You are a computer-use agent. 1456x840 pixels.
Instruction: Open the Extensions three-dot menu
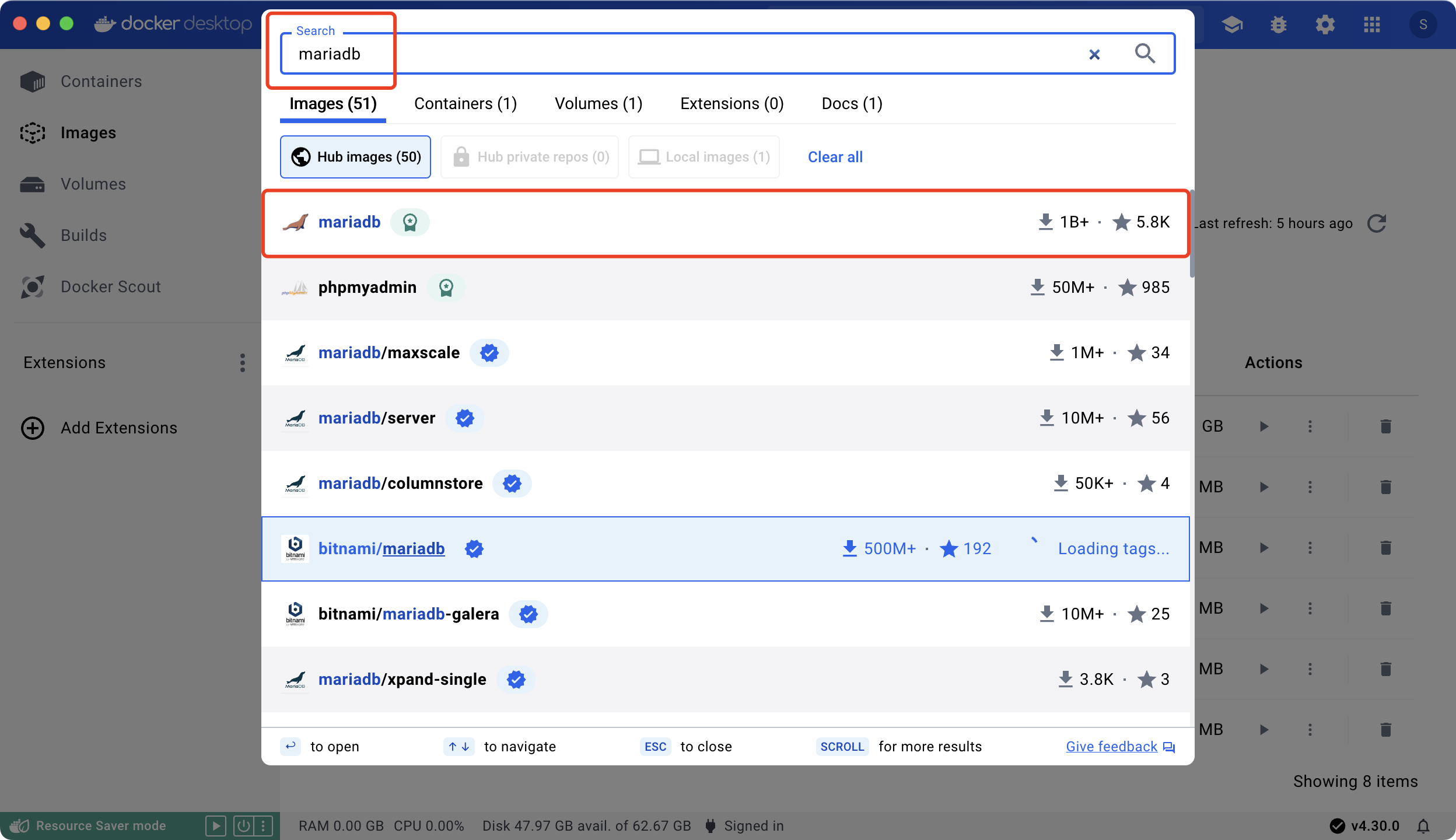[x=243, y=363]
